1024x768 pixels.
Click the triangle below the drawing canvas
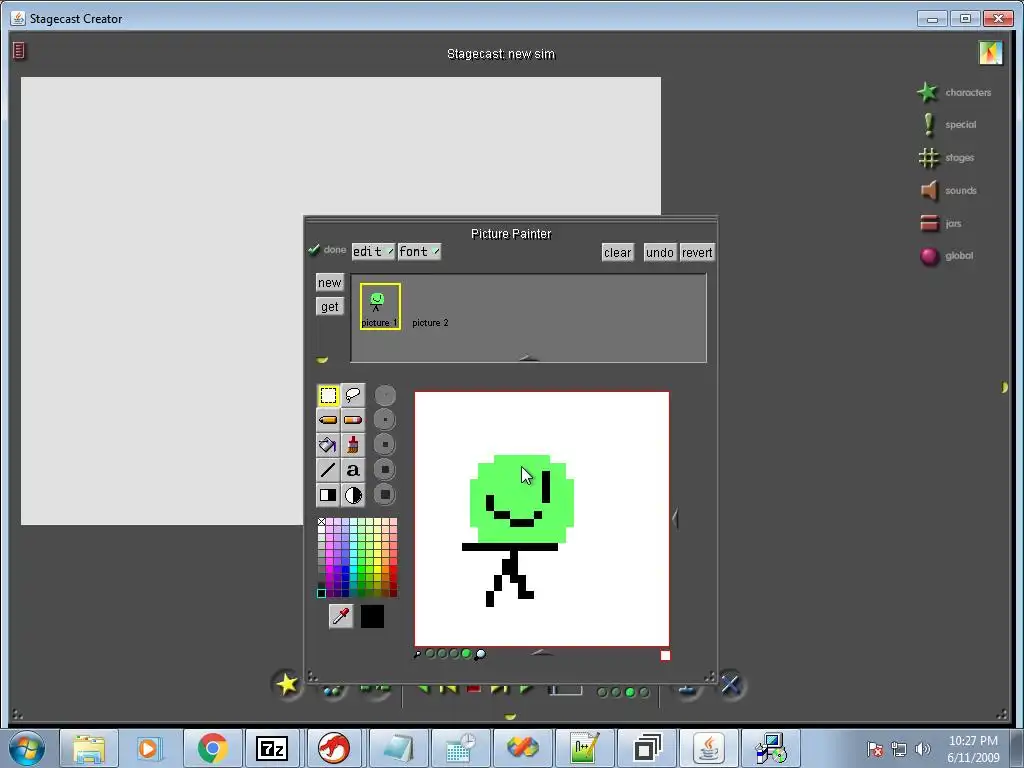pos(541,652)
